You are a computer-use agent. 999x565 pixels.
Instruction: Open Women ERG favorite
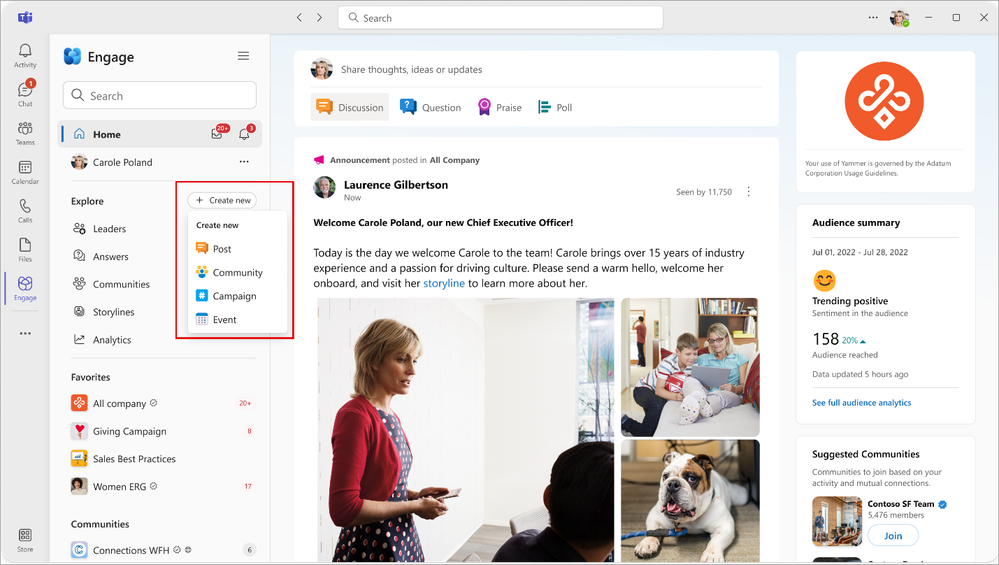click(162, 487)
